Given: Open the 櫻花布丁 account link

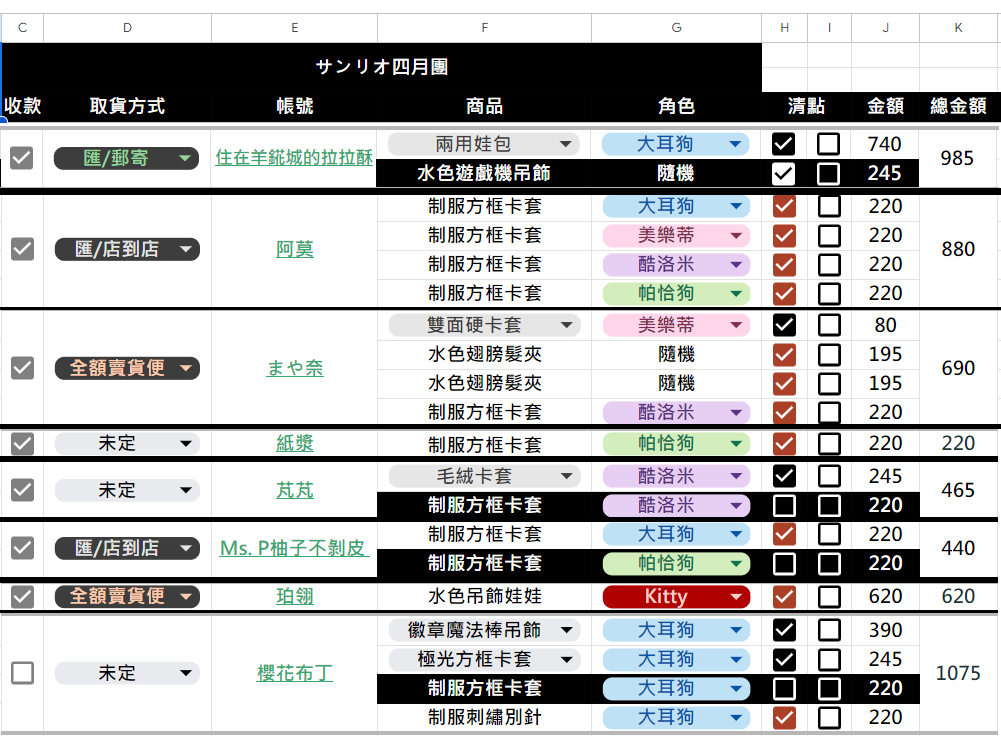Looking at the screenshot, I should coord(294,672).
